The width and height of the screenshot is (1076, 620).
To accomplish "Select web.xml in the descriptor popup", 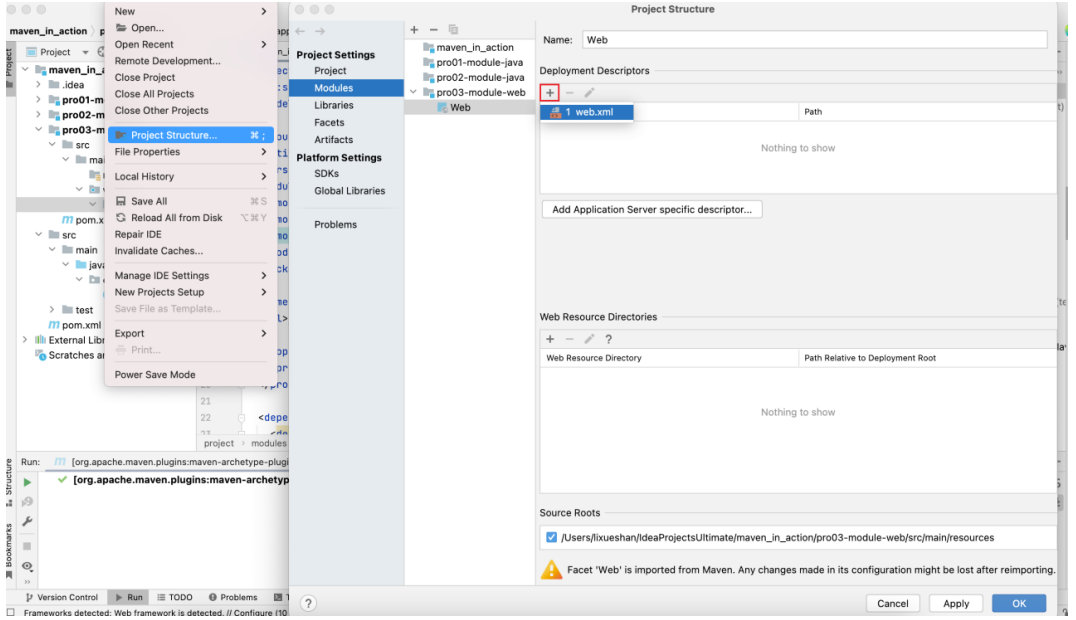I will pos(587,112).
